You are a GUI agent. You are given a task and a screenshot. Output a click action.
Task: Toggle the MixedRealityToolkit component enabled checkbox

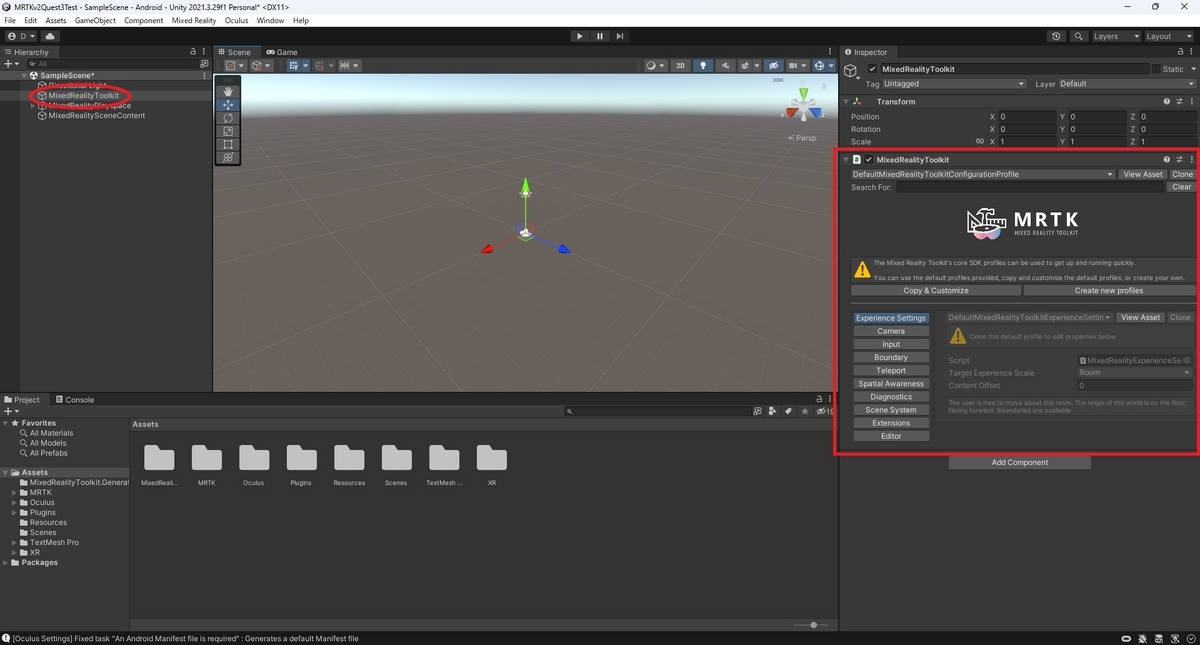click(869, 160)
